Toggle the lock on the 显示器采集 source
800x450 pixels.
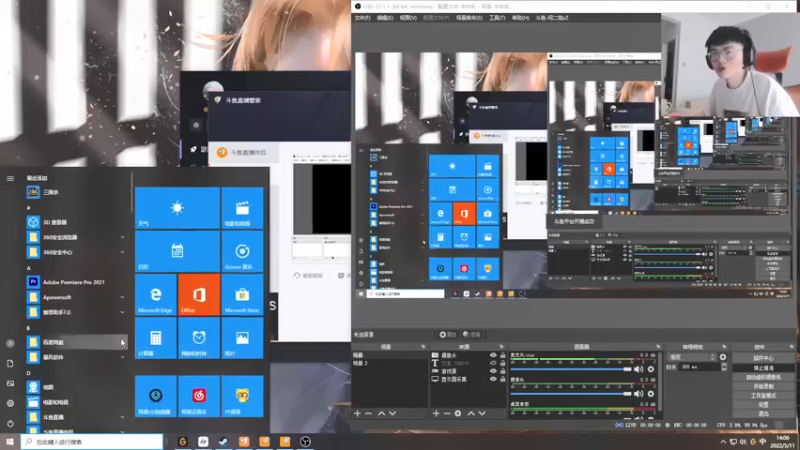[503, 379]
